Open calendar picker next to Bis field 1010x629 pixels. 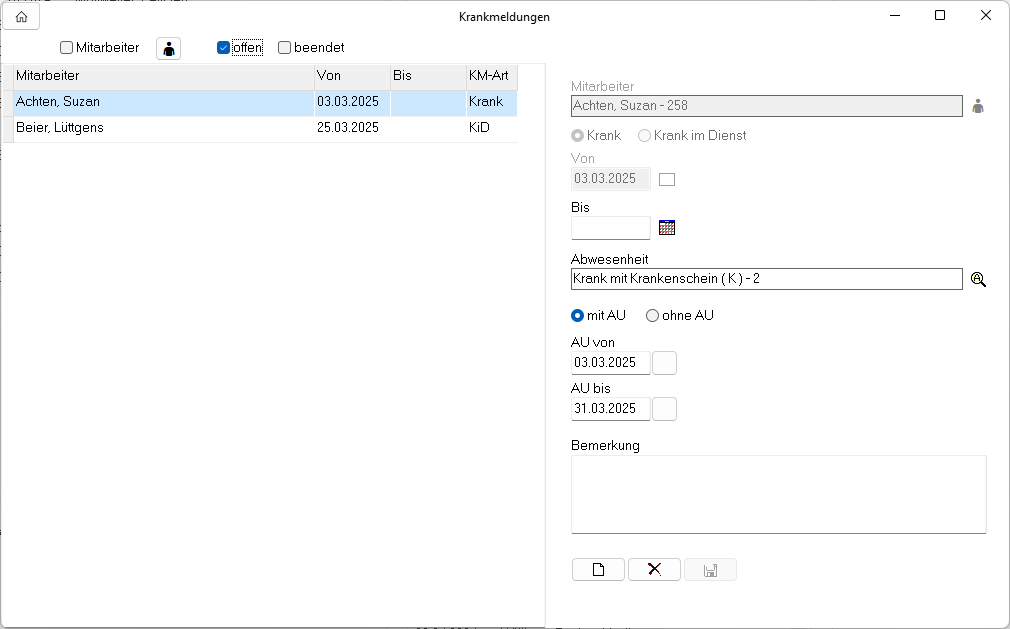pos(667,228)
